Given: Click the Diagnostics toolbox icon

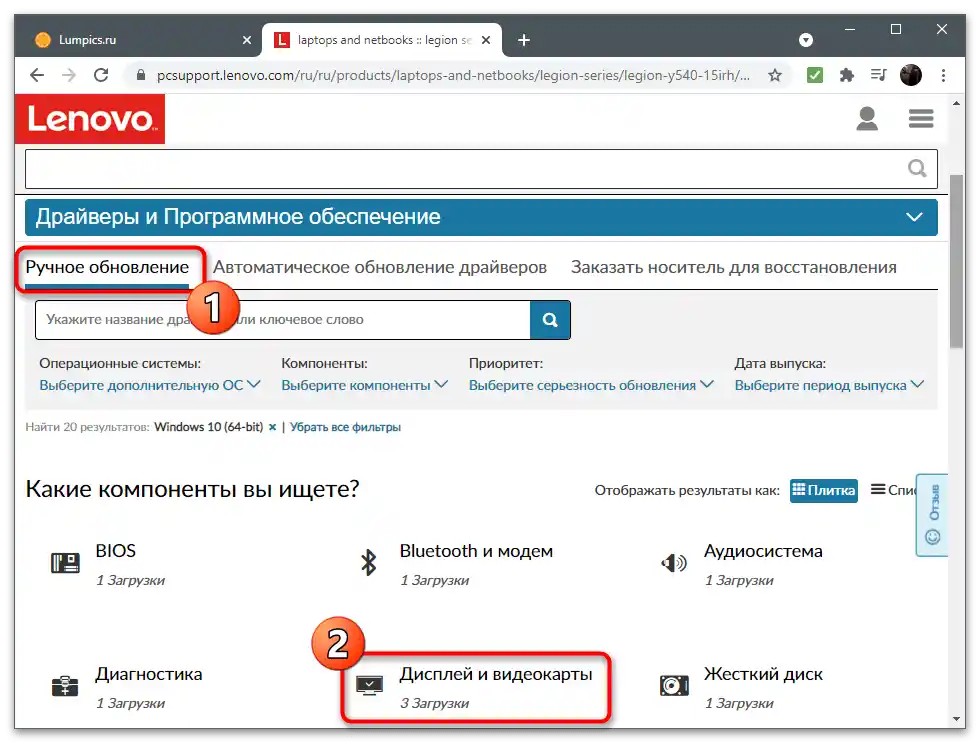Looking at the screenshot, I should [x=65, y=686].
